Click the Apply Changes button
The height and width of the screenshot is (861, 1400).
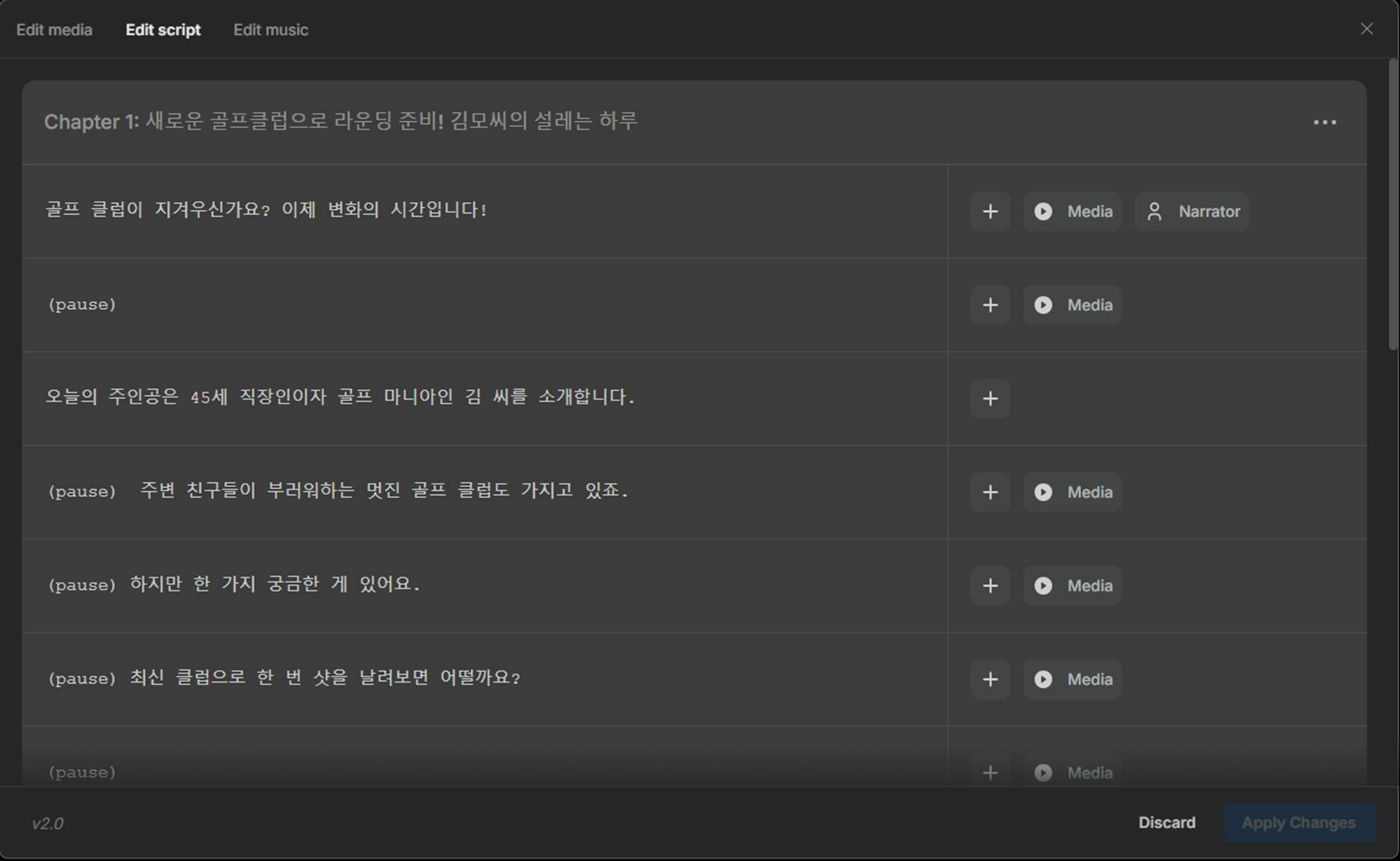click(1299, 822)
